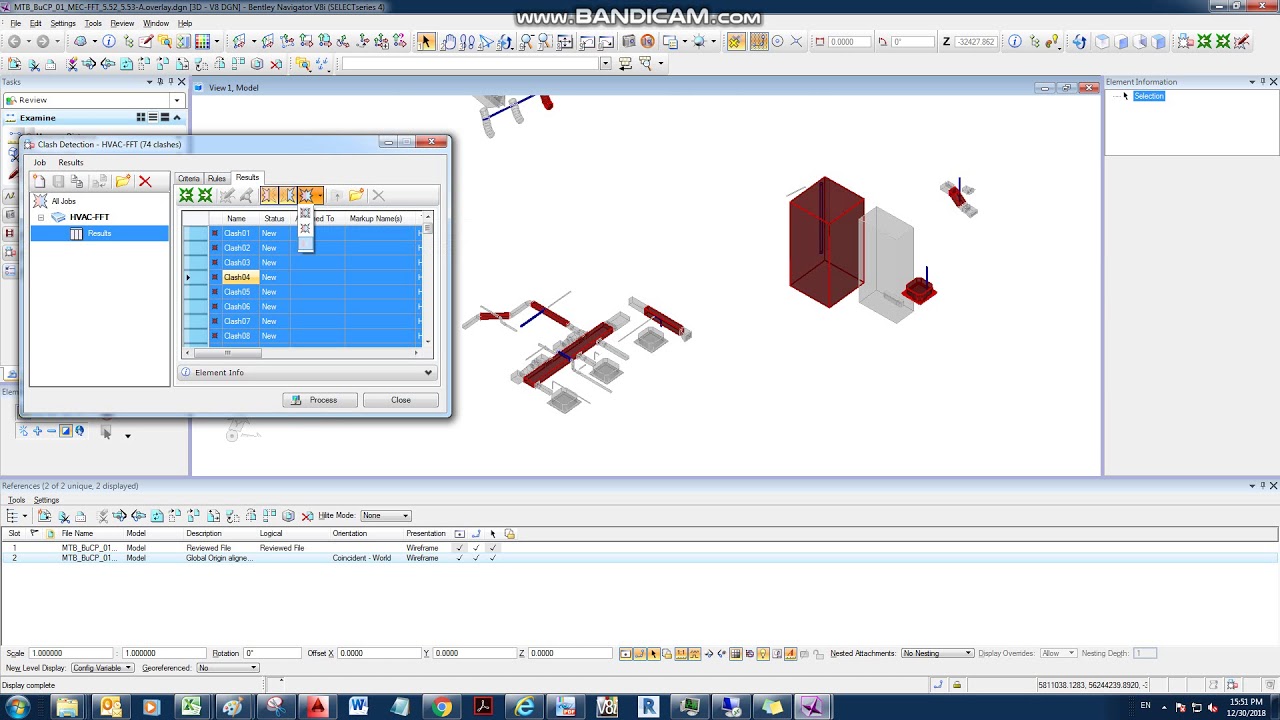Click the reference Rotation input field
Screen dimensions: 1280x720
point(271,654)
